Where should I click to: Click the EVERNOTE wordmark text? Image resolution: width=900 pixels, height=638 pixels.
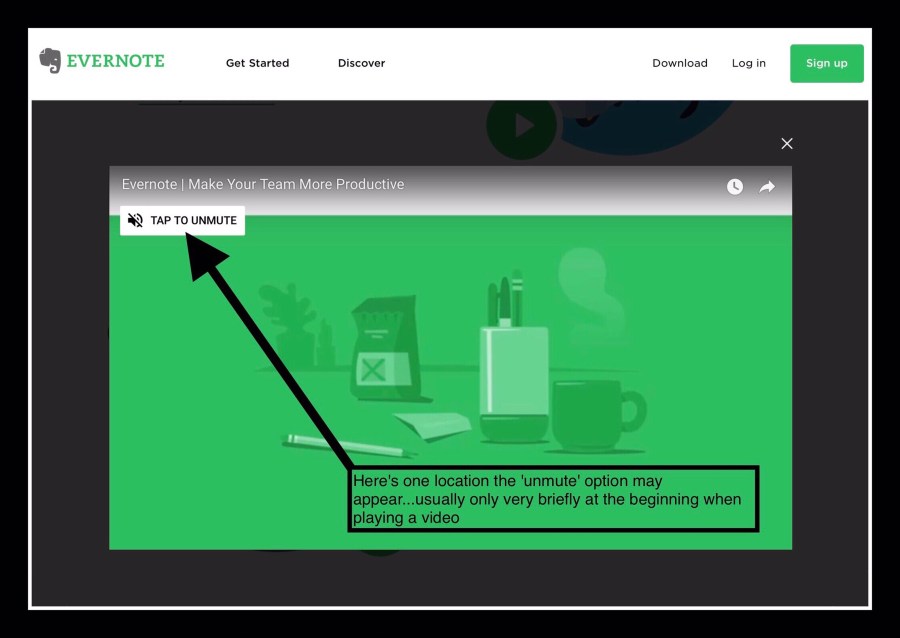tap(115, 62)
